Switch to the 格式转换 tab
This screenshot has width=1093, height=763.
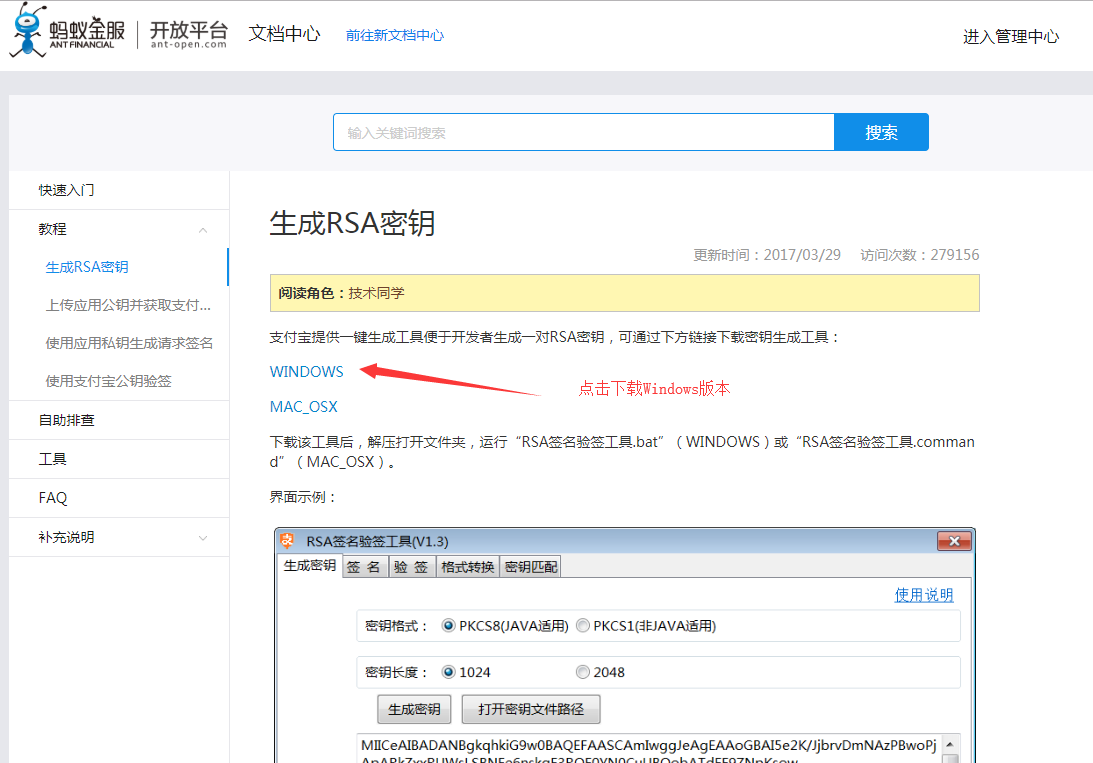click(x=468, y=567)
